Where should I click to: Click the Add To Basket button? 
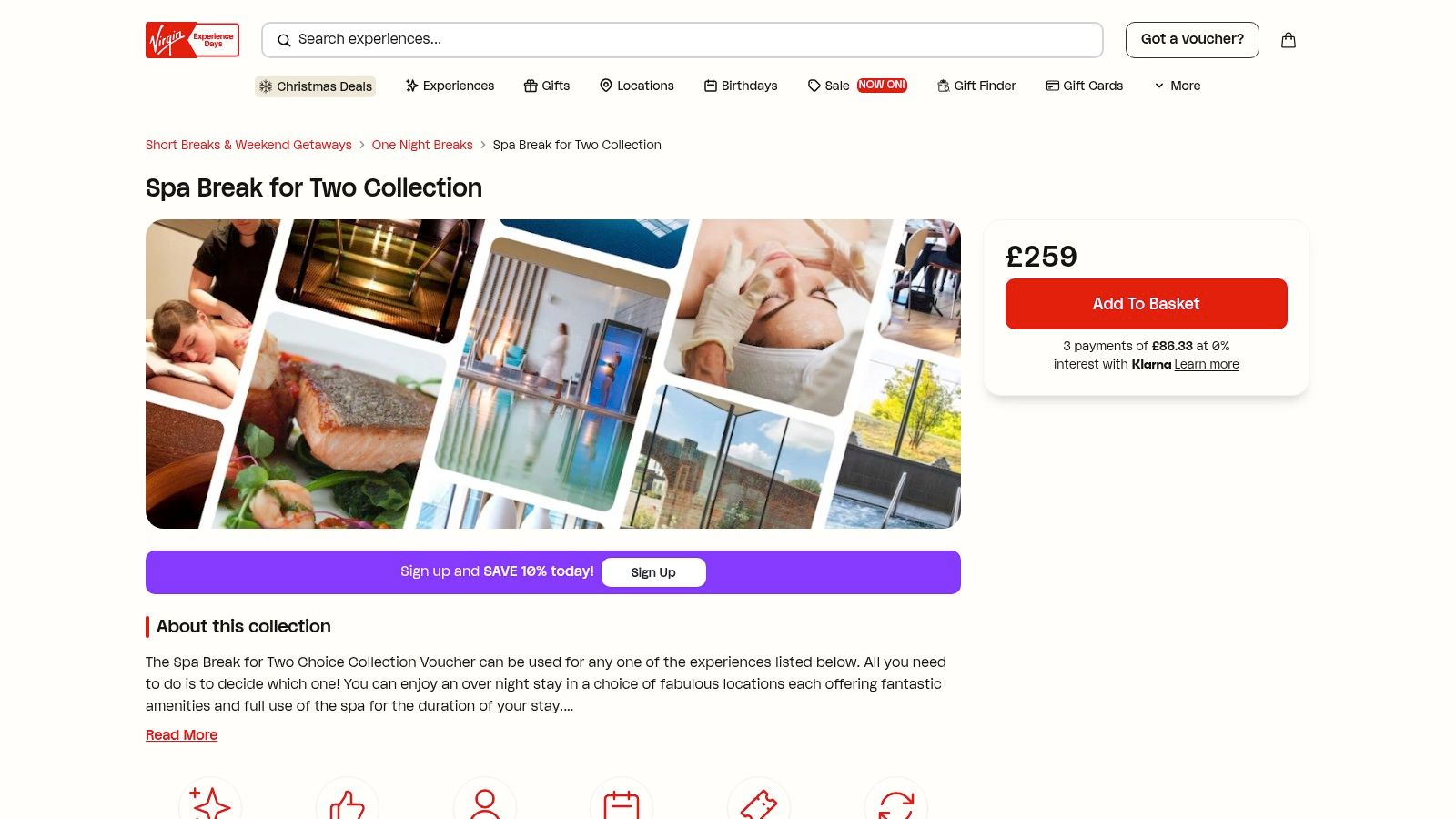[1147, 304]
